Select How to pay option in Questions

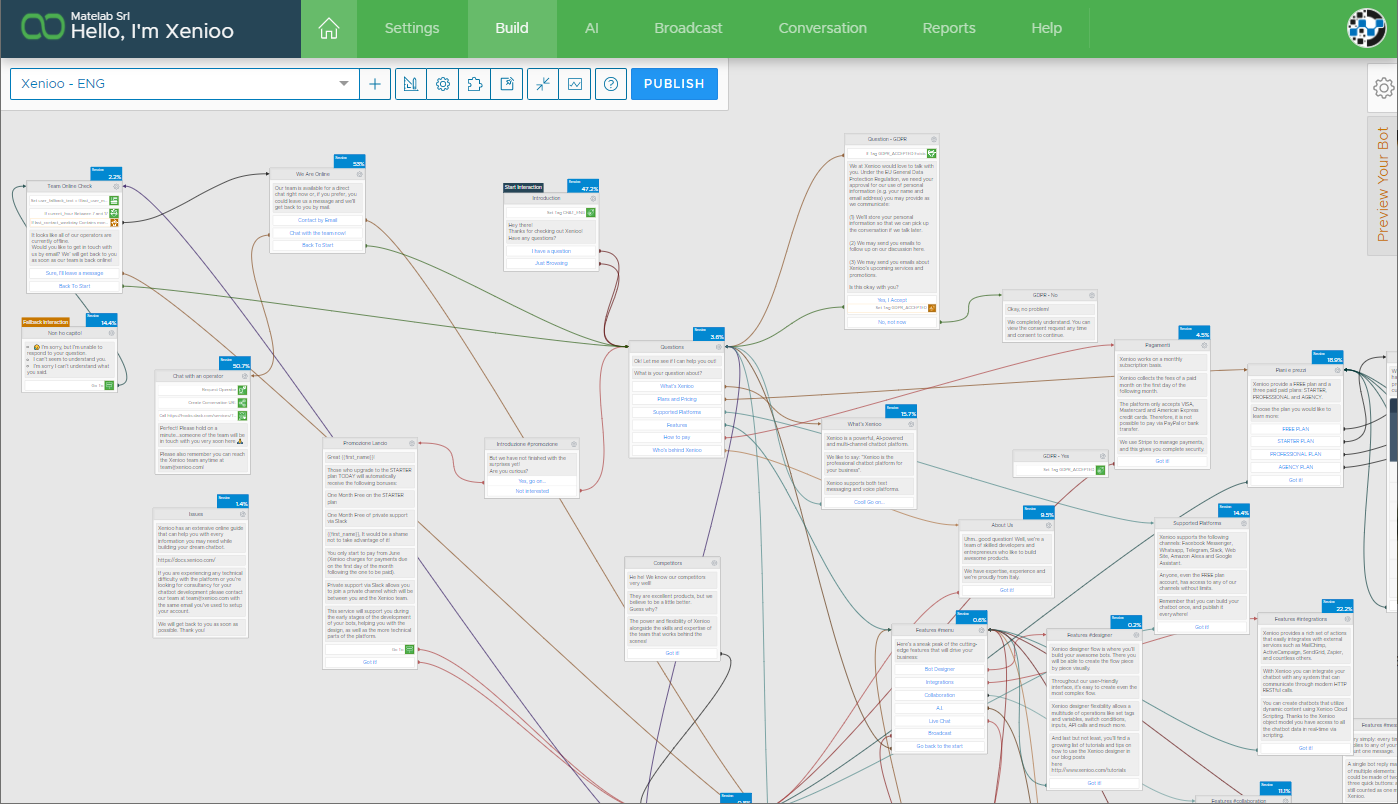click(x=677, y=438)
